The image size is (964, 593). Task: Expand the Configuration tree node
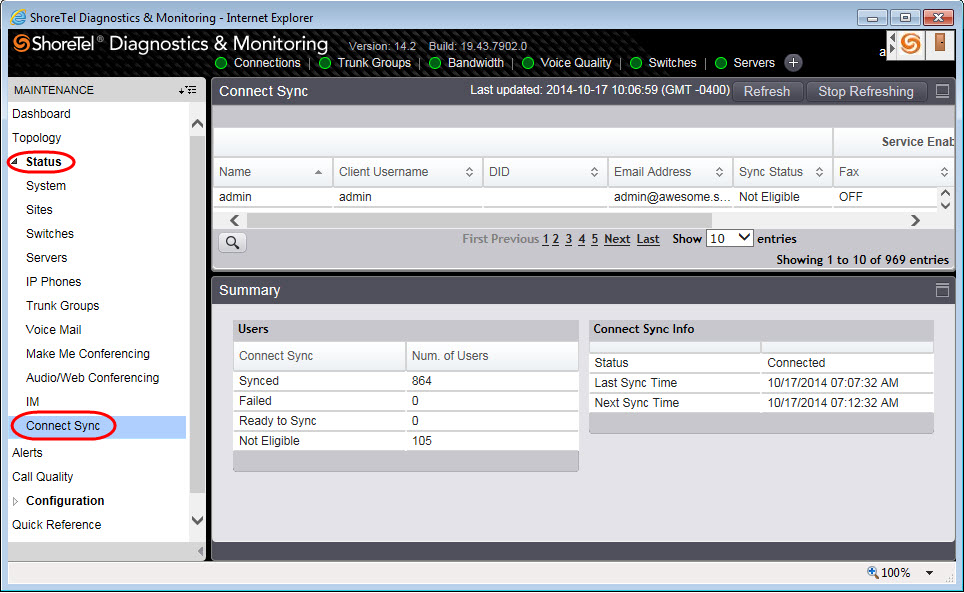point(15,501)
